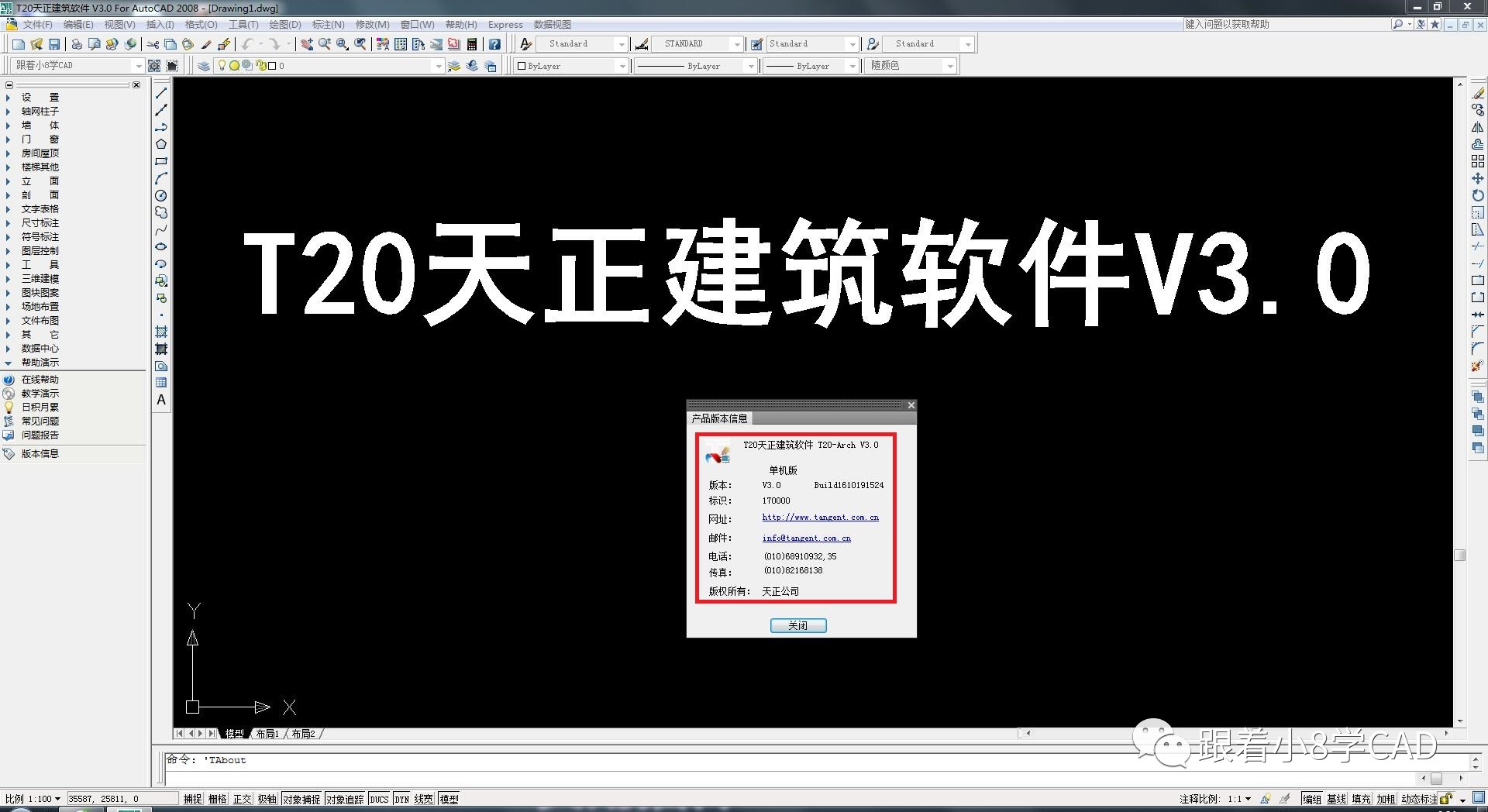Click the Pan realtime hand icon
This screenshot has height=812, width=1488.
tap(307, 44)
